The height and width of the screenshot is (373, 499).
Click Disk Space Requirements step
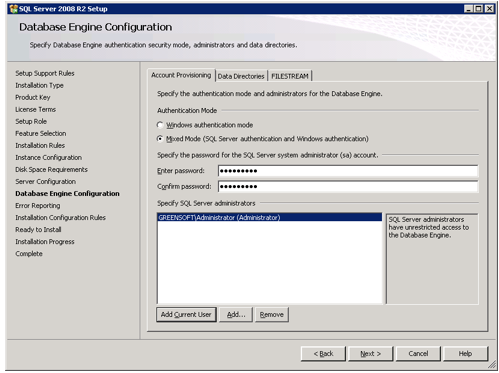tap(51, 169)
